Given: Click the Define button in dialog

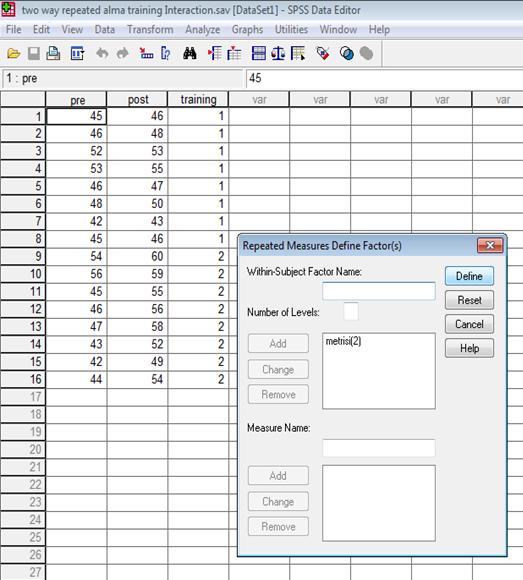Looking at the screenshot, I should 469,276.
